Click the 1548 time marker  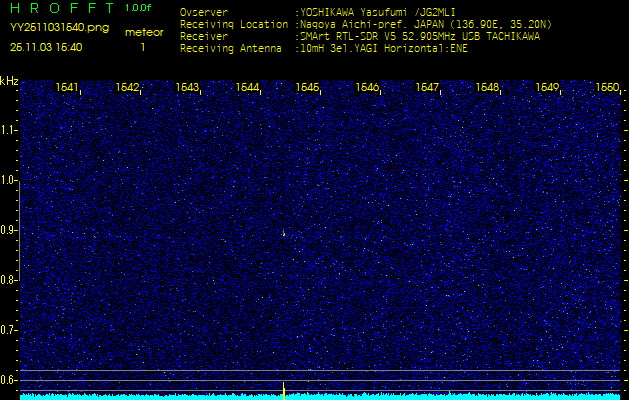click(x=487, y=87)
